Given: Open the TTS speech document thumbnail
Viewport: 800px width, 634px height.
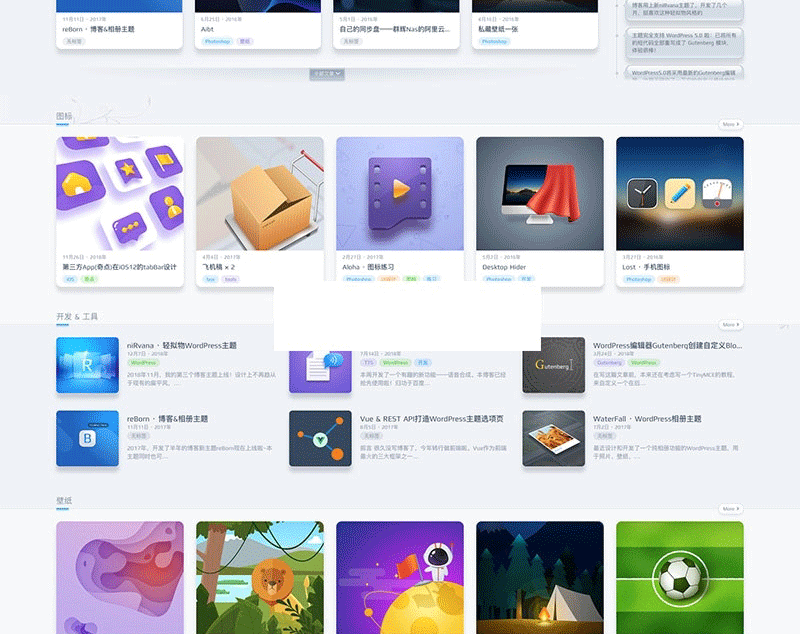Looking at the screenshot, I should click(x=320, y=371).
